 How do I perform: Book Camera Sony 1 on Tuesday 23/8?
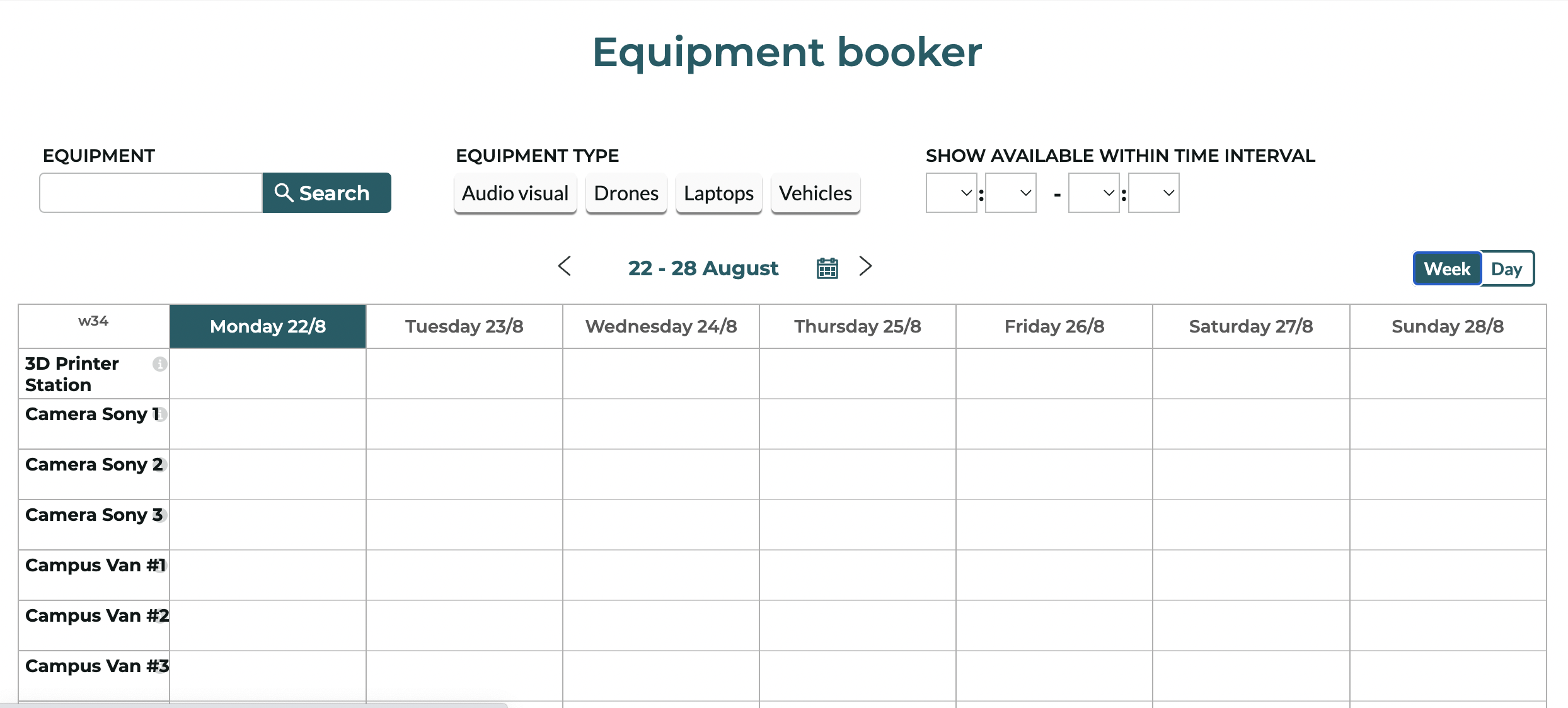click(x=464, y=424)
